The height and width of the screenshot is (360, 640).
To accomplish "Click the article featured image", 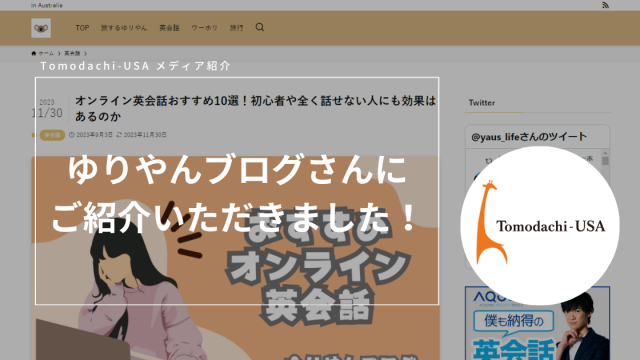I will 235,258.
